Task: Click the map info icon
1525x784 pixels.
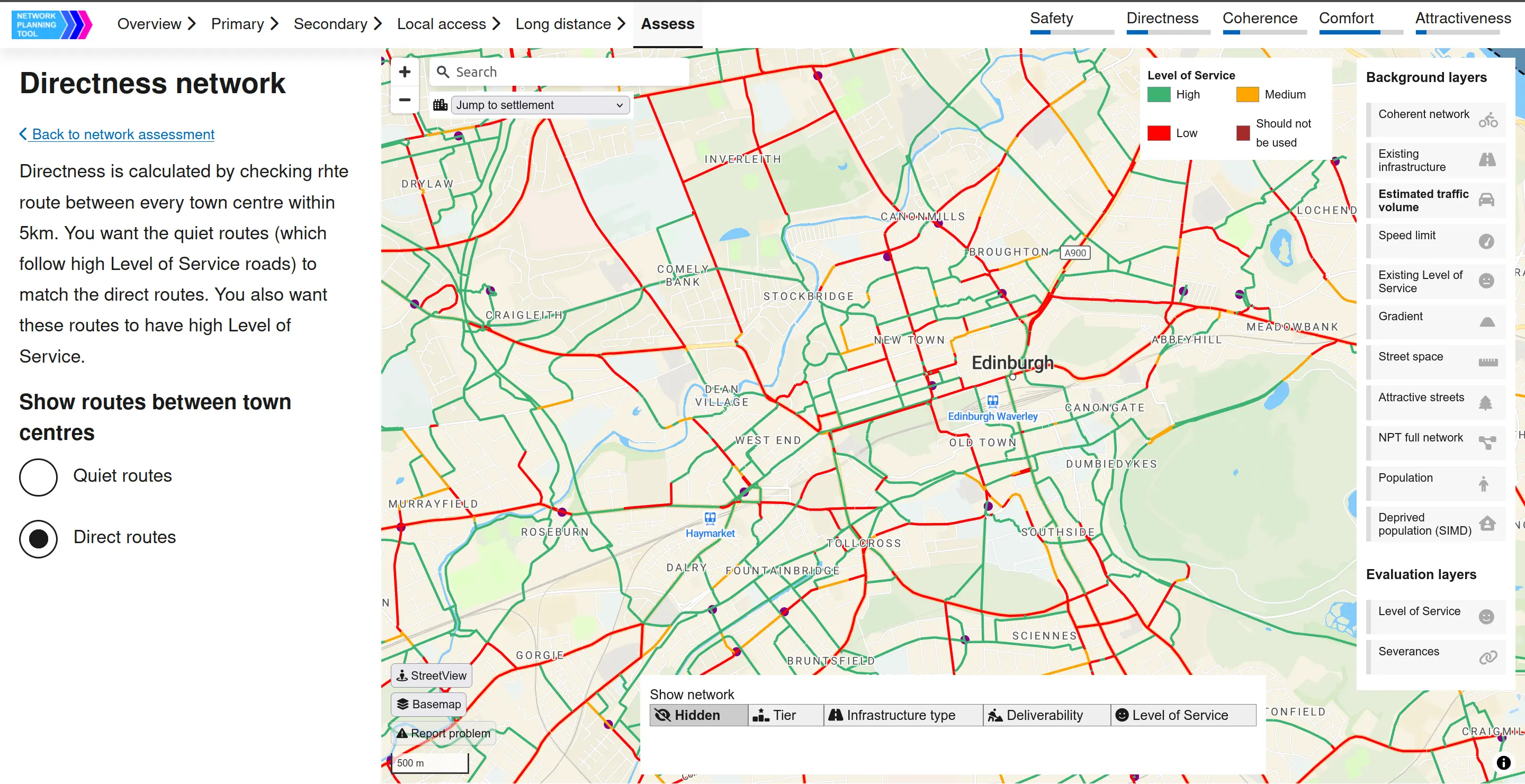Action: (x=1503, y=763)
